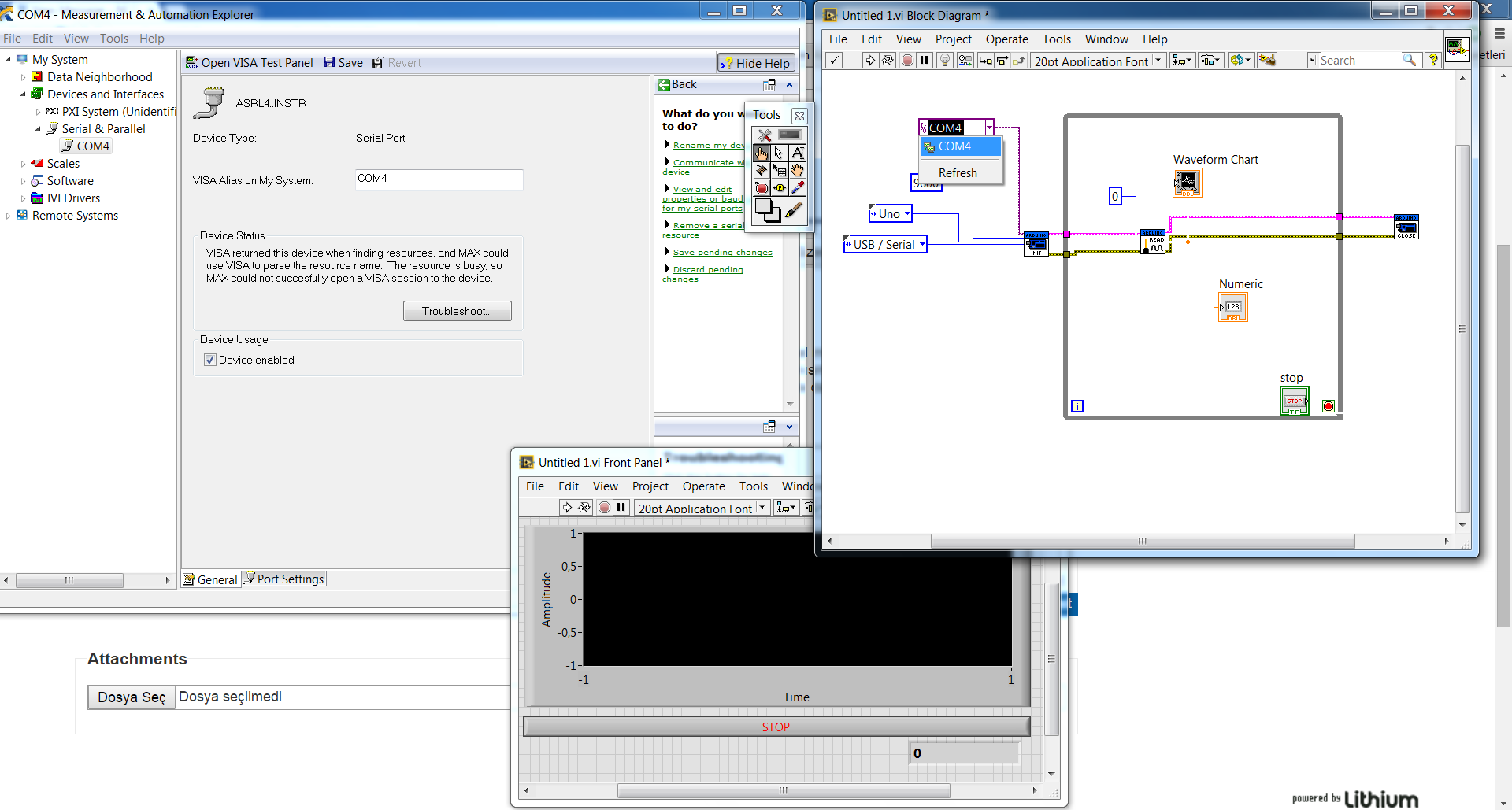Select Connect Wire spool tool
The image size is (1512, 810).
click(x=762, y=170)
